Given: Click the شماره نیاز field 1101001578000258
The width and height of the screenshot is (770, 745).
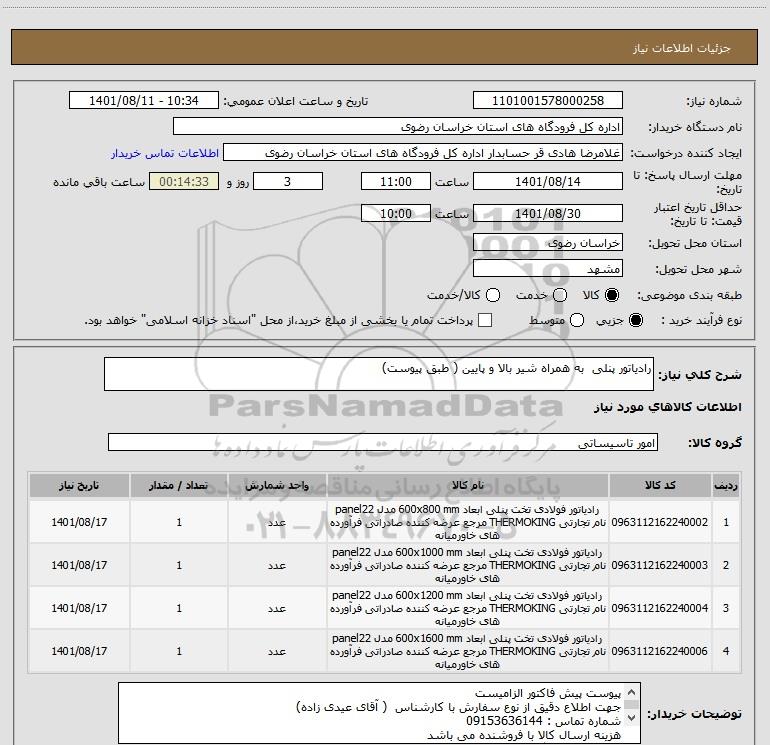Looking at the screenshot, I should (548, 101).
